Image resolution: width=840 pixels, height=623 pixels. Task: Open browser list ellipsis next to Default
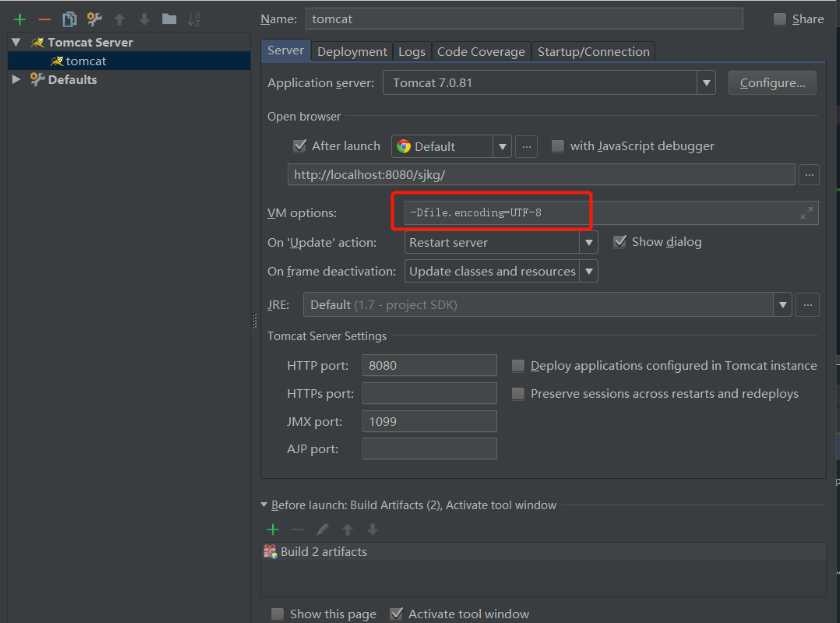point(527,146)
